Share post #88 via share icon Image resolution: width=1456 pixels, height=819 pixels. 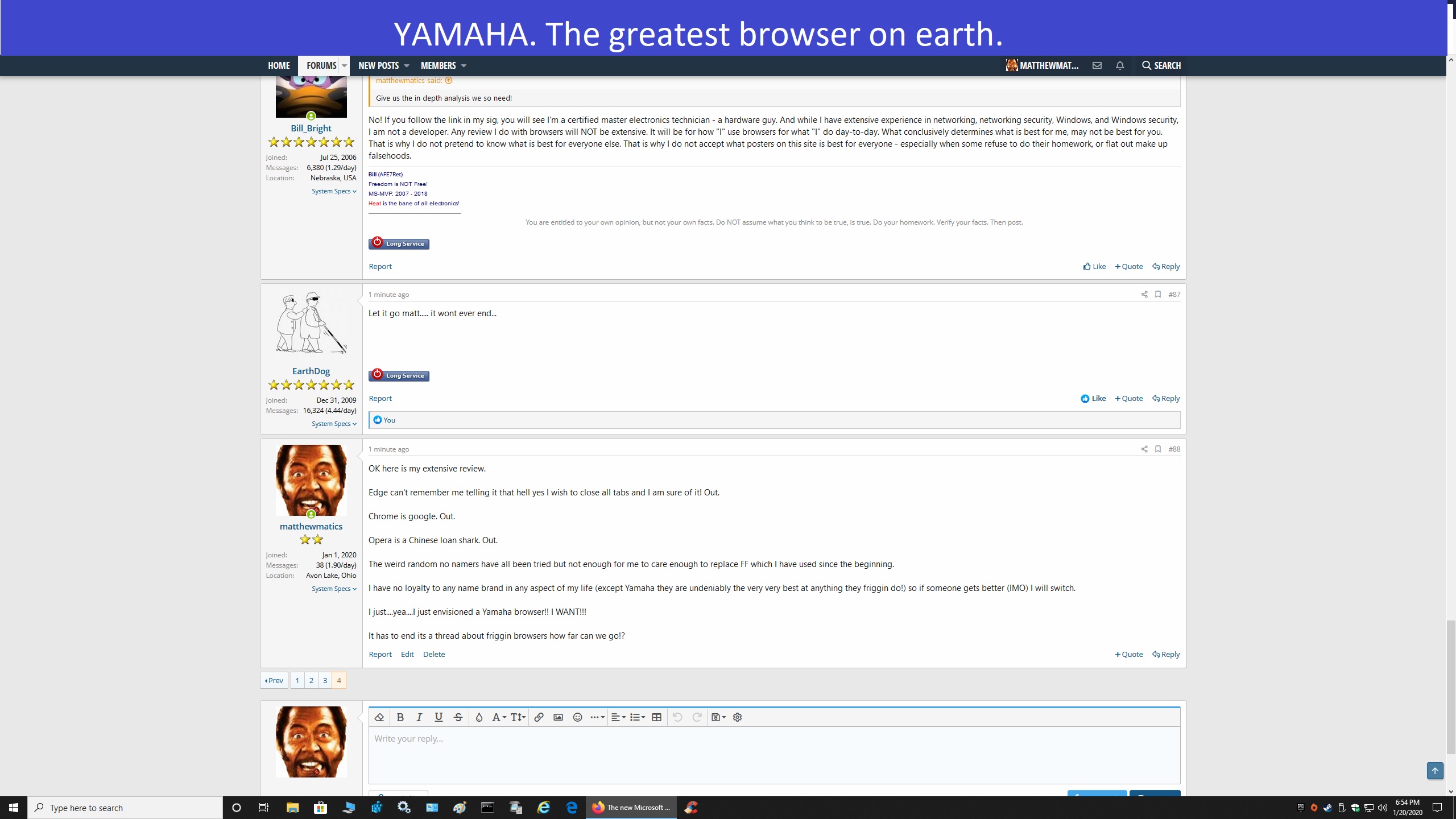(1144, 449)
